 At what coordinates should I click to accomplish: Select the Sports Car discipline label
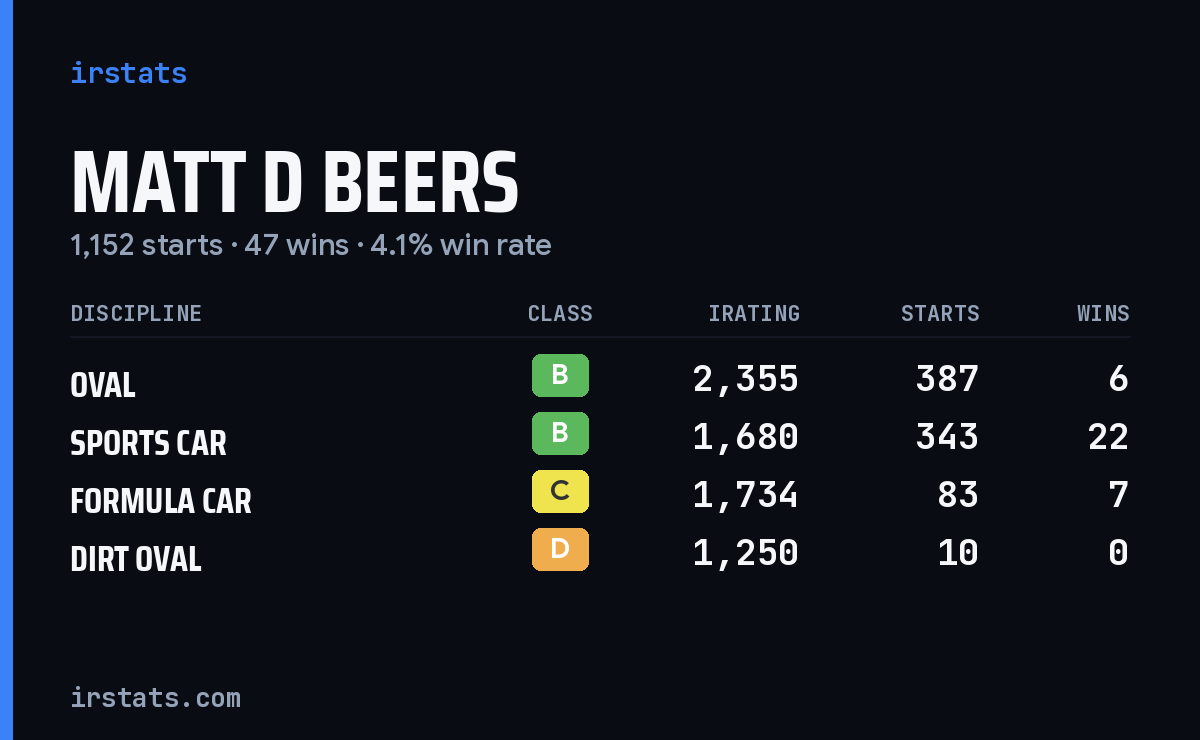coord(148,443)
